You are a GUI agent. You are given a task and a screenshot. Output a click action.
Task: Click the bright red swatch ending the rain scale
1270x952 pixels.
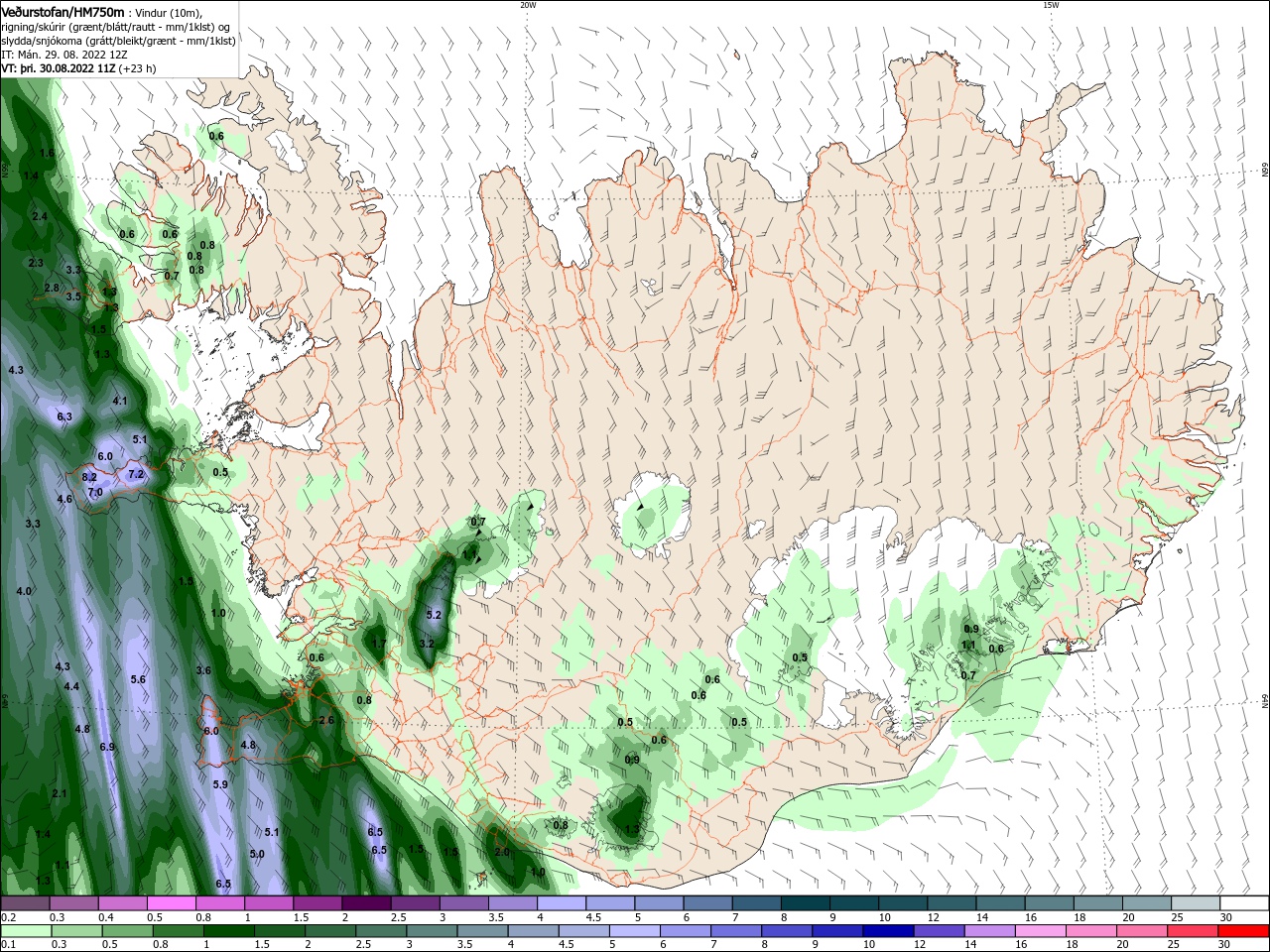pos(1243,931)
